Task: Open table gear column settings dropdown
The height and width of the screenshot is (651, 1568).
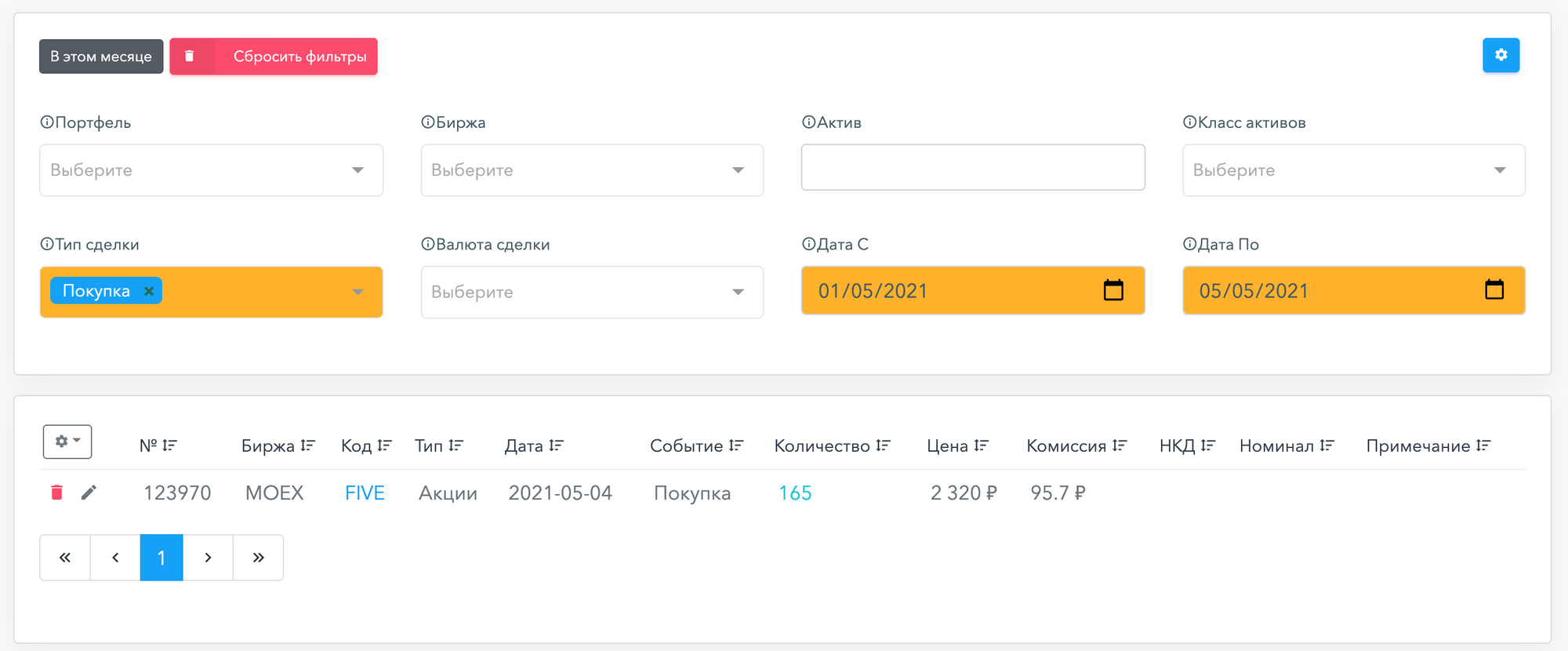Action: [x=67, y=442]
